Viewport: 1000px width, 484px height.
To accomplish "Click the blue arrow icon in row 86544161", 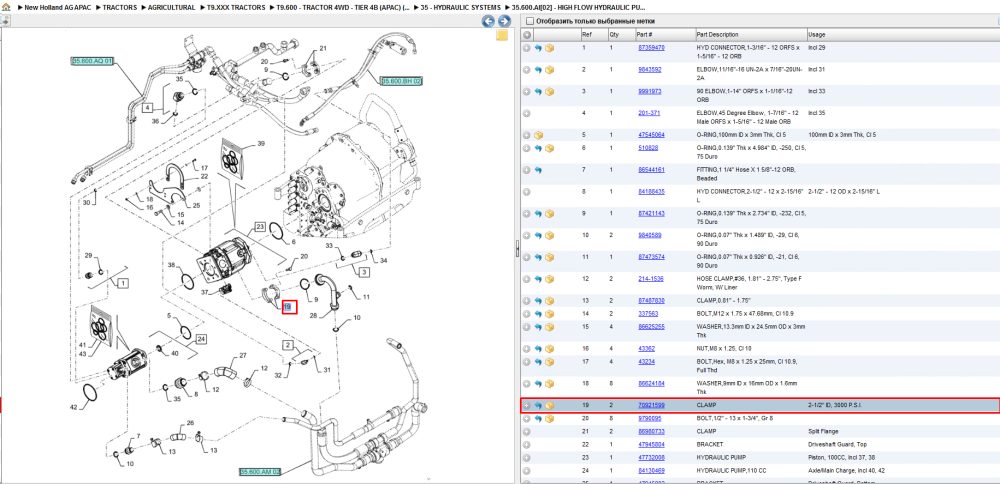I will click(538, 170).
